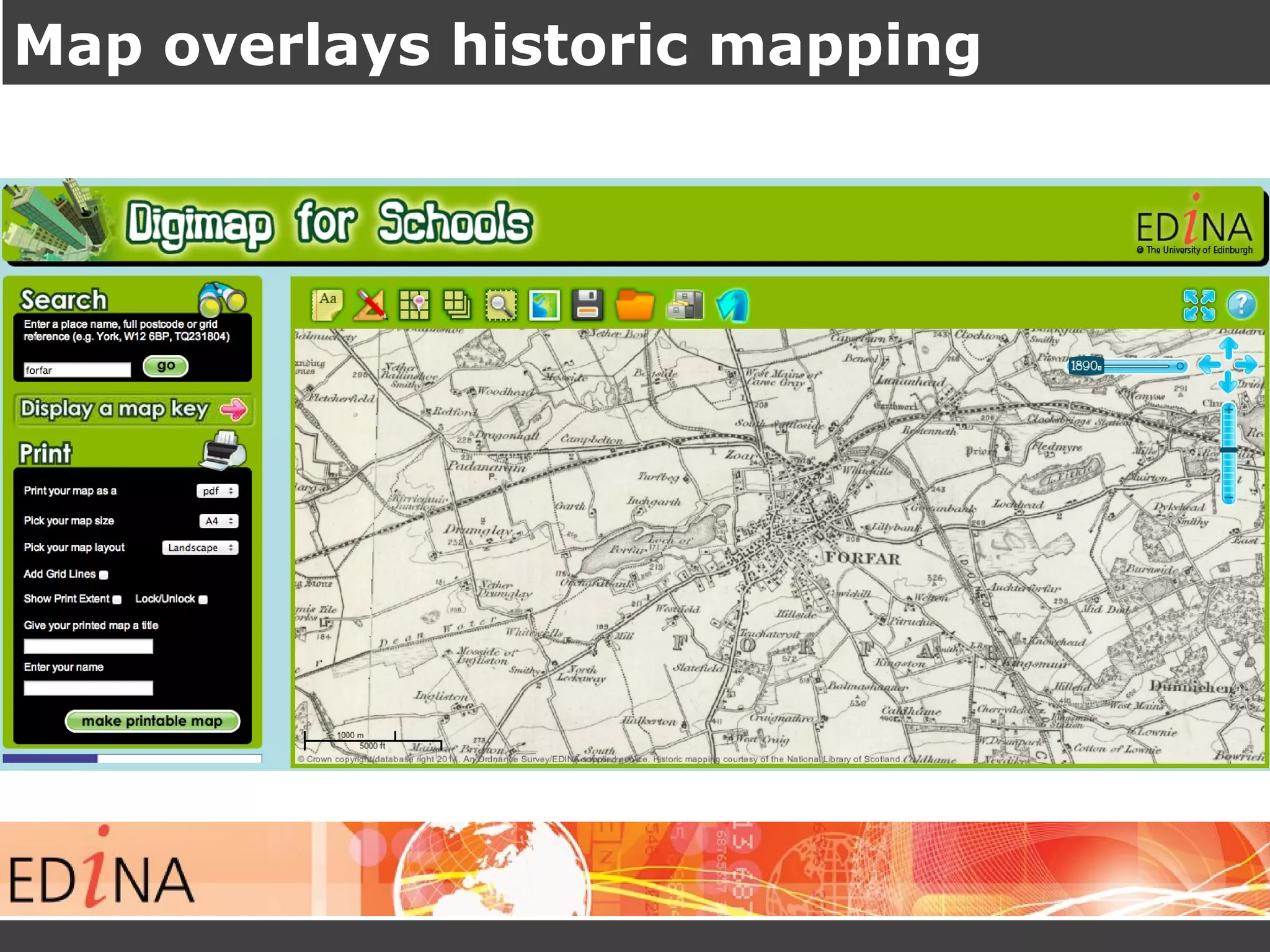Pan the map south arrow
The image size is (1270, 952).
click(x=1228, y=382)
